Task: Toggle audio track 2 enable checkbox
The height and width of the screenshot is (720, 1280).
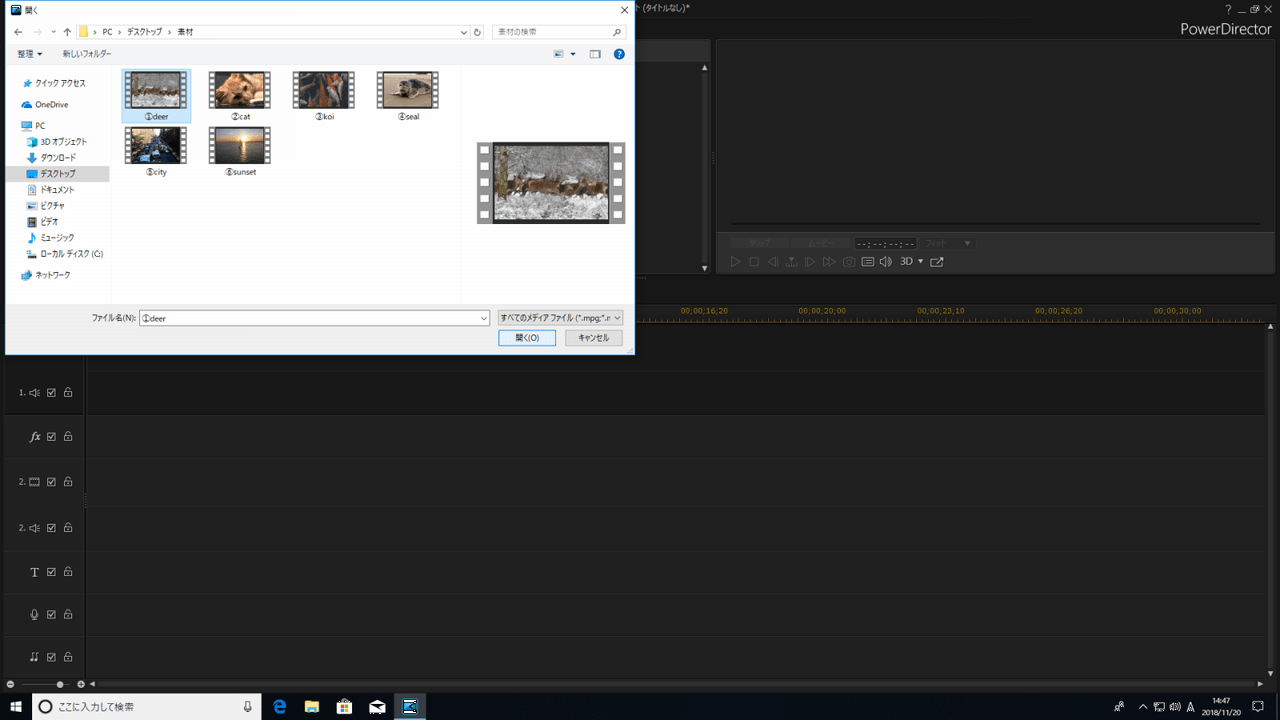Action: coord(52,528)
